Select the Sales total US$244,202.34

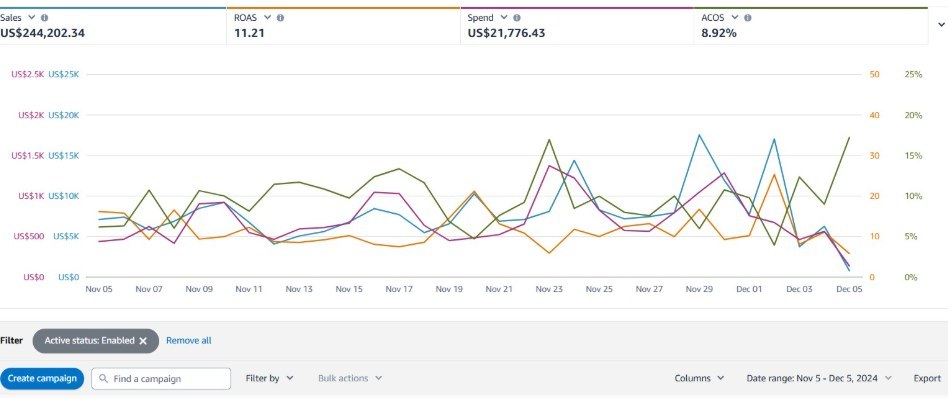tap(42, 33)
